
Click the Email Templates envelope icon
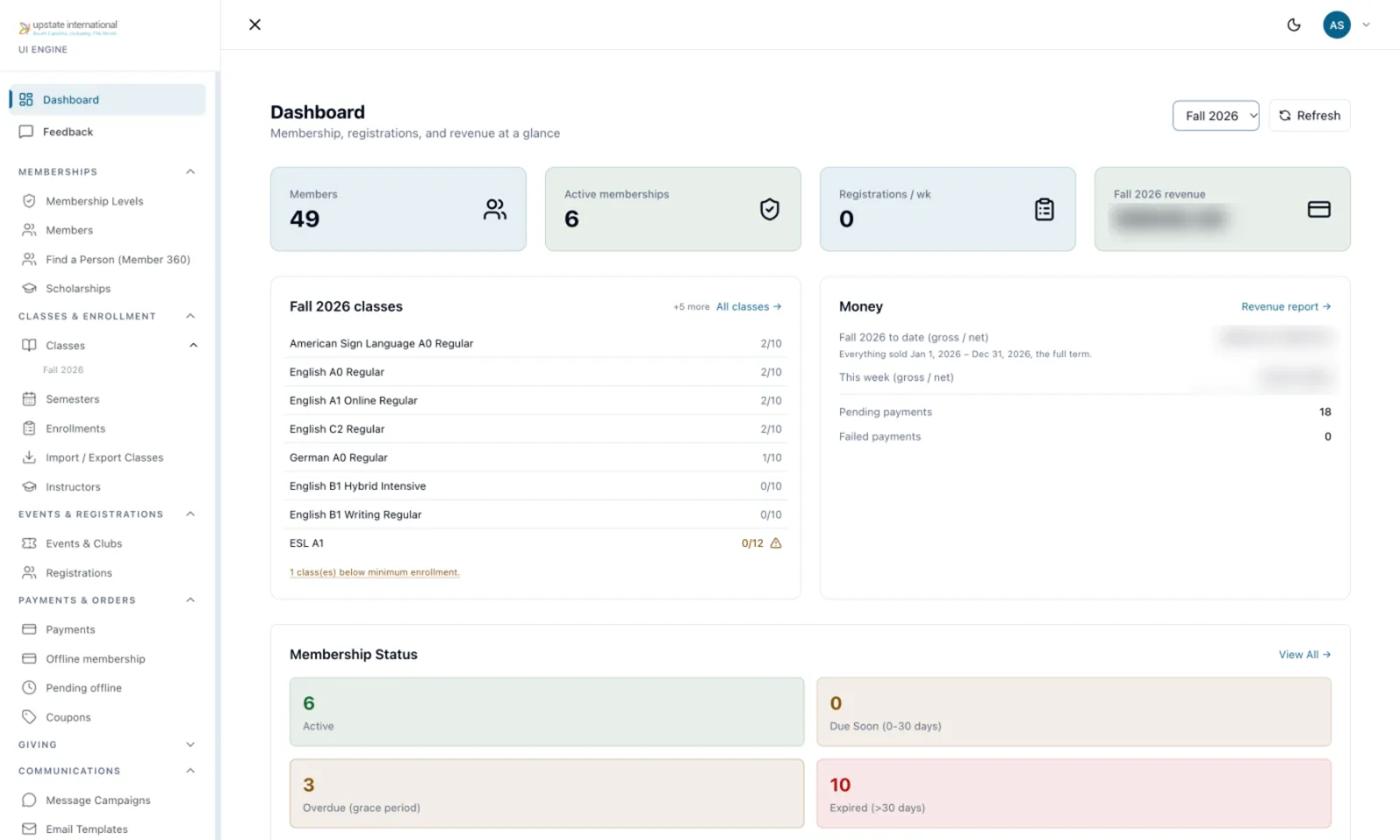tap(29, 829)
